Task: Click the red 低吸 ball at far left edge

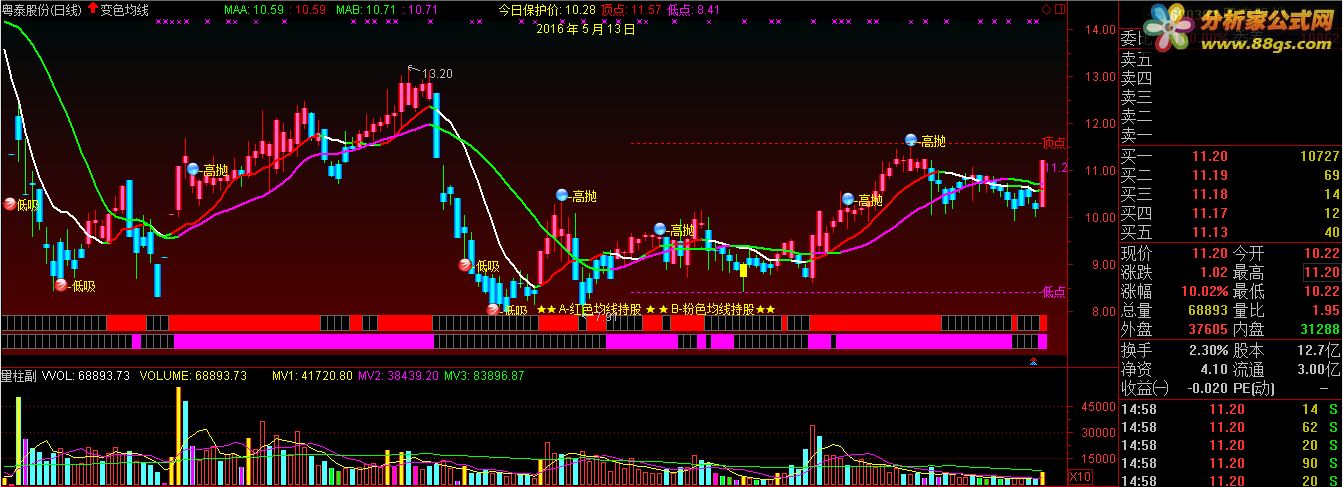Action: tap(10, 205)
